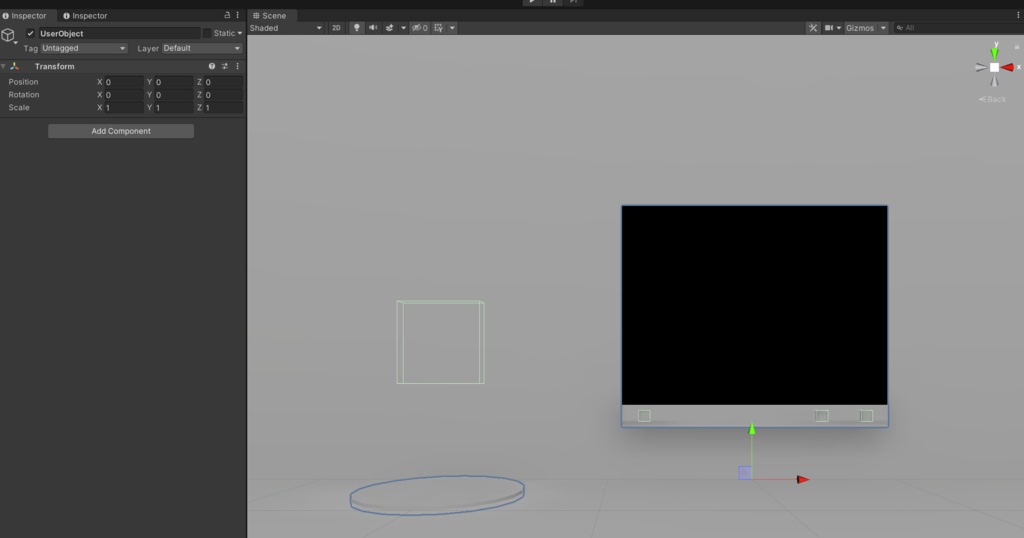Click the green Y move handle arrow
1024x538 pixels.
click(x=752, y=428)
